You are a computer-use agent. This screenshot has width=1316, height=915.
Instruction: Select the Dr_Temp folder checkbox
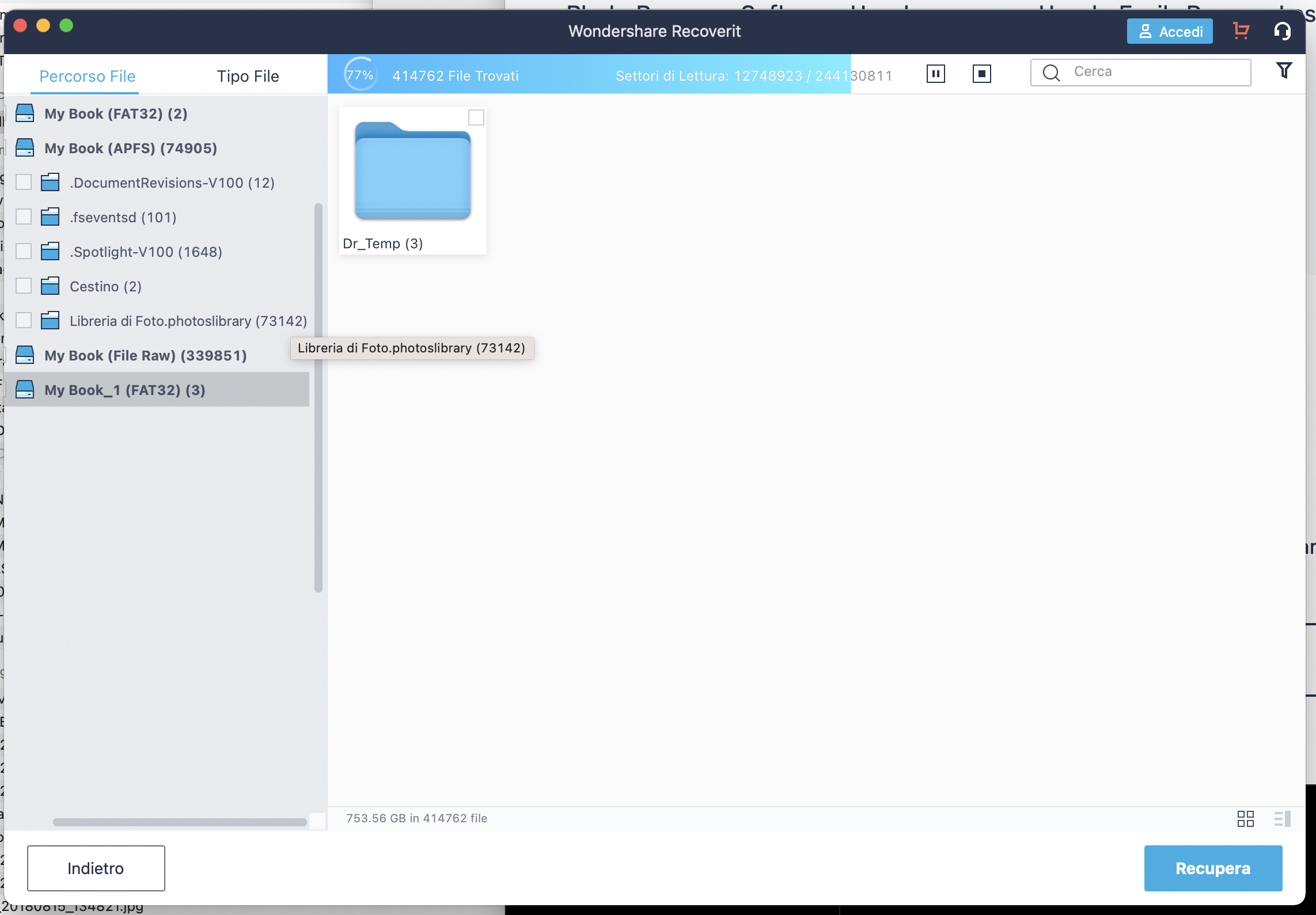pos(476,117)
